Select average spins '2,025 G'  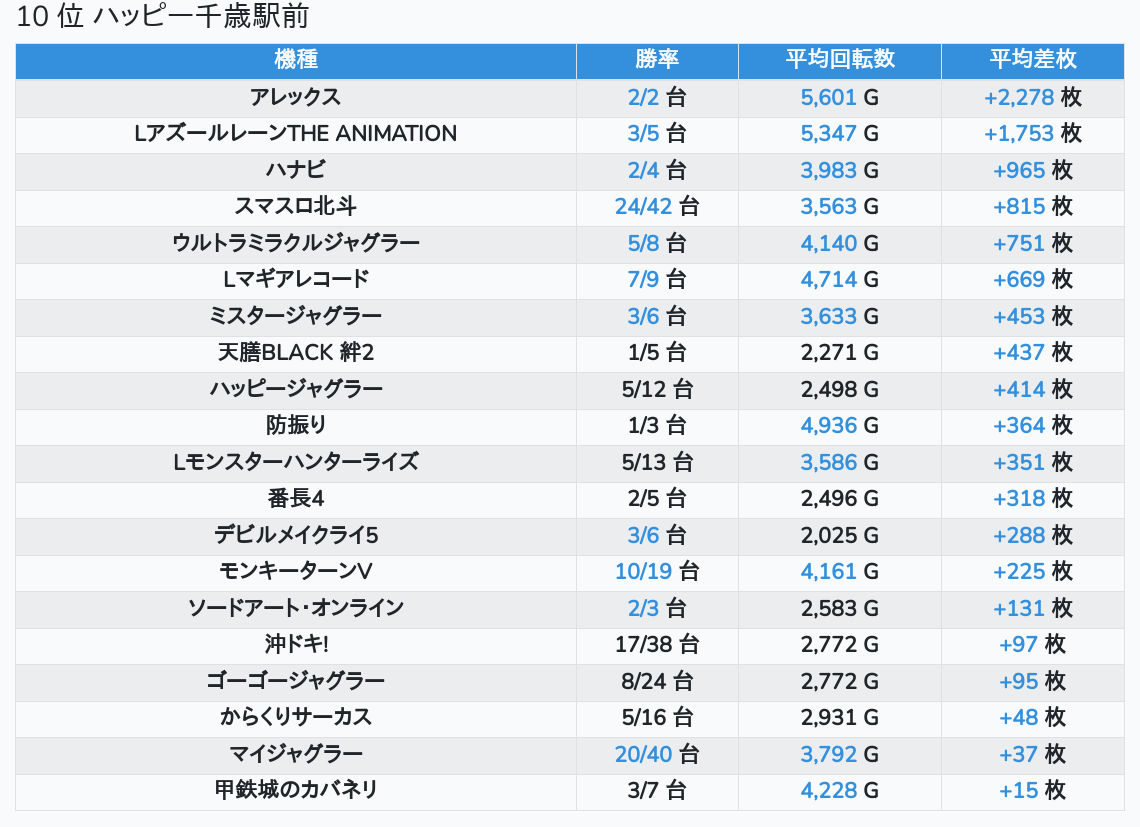tap(840, 535)
